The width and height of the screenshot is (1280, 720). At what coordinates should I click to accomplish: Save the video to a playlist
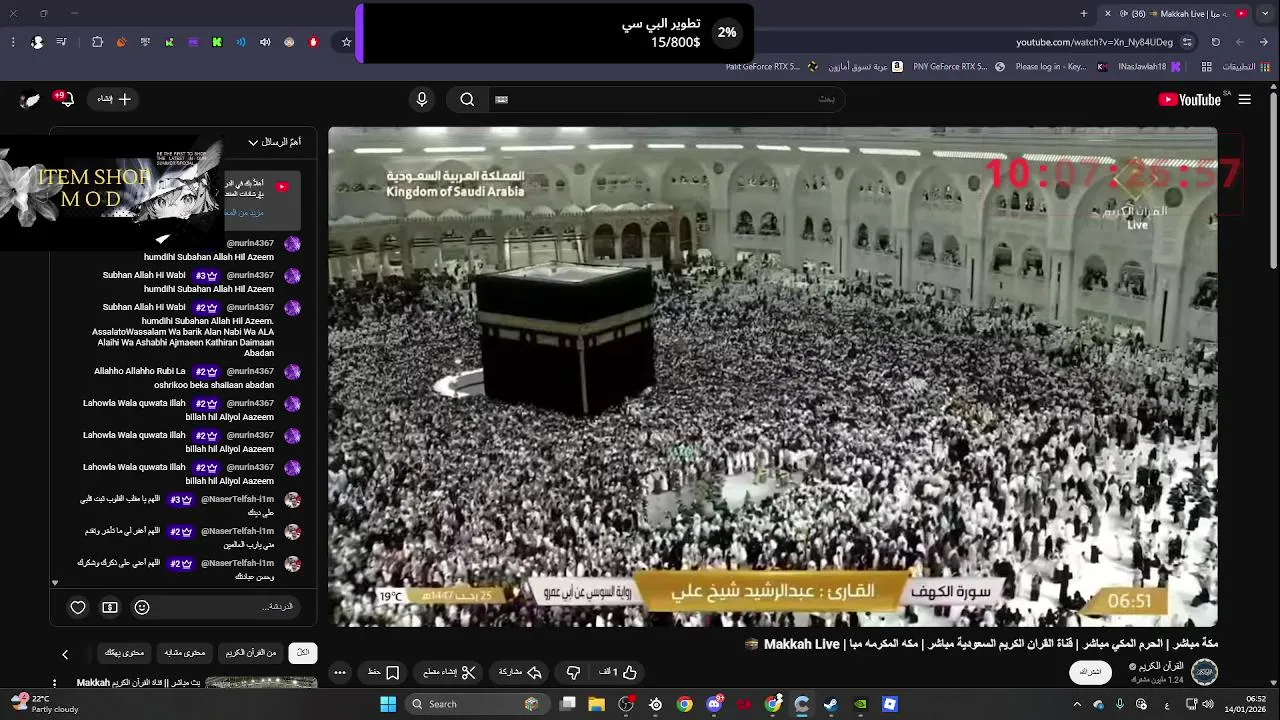pyautogui.click(x=384, y=672)
